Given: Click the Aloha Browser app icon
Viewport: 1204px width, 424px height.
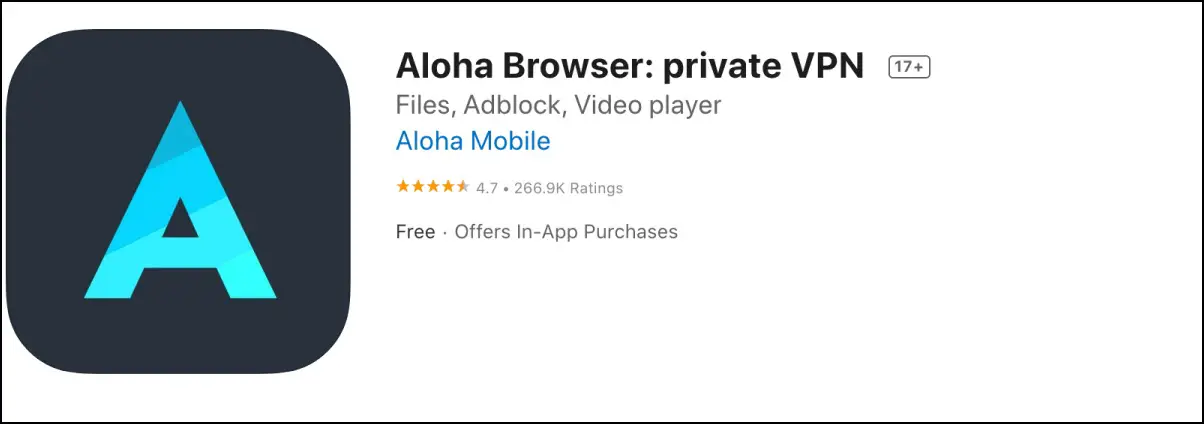Looking at the screenshot, I should [178, 202].
